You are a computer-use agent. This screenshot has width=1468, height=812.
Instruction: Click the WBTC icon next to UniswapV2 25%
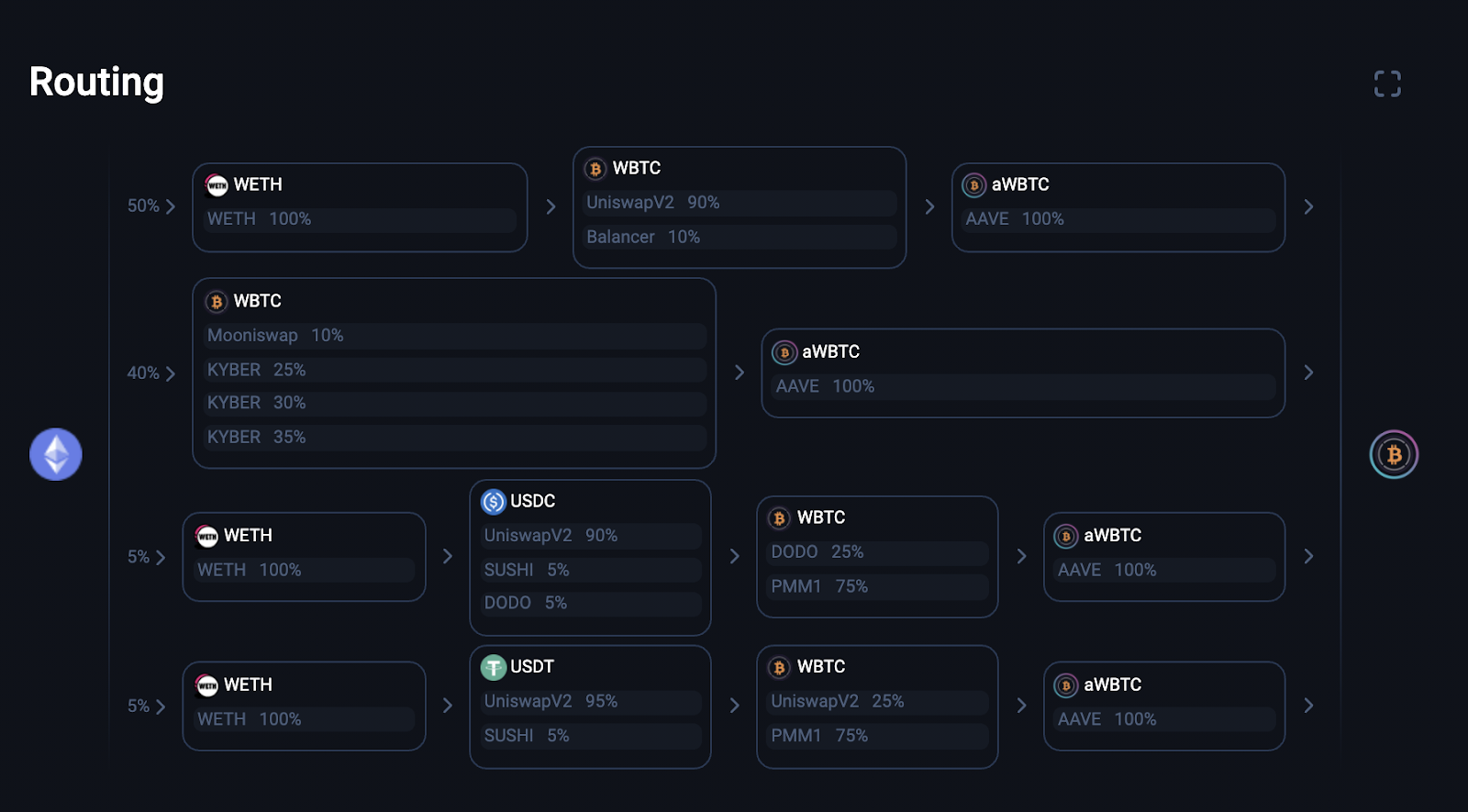tap(779, 667)
